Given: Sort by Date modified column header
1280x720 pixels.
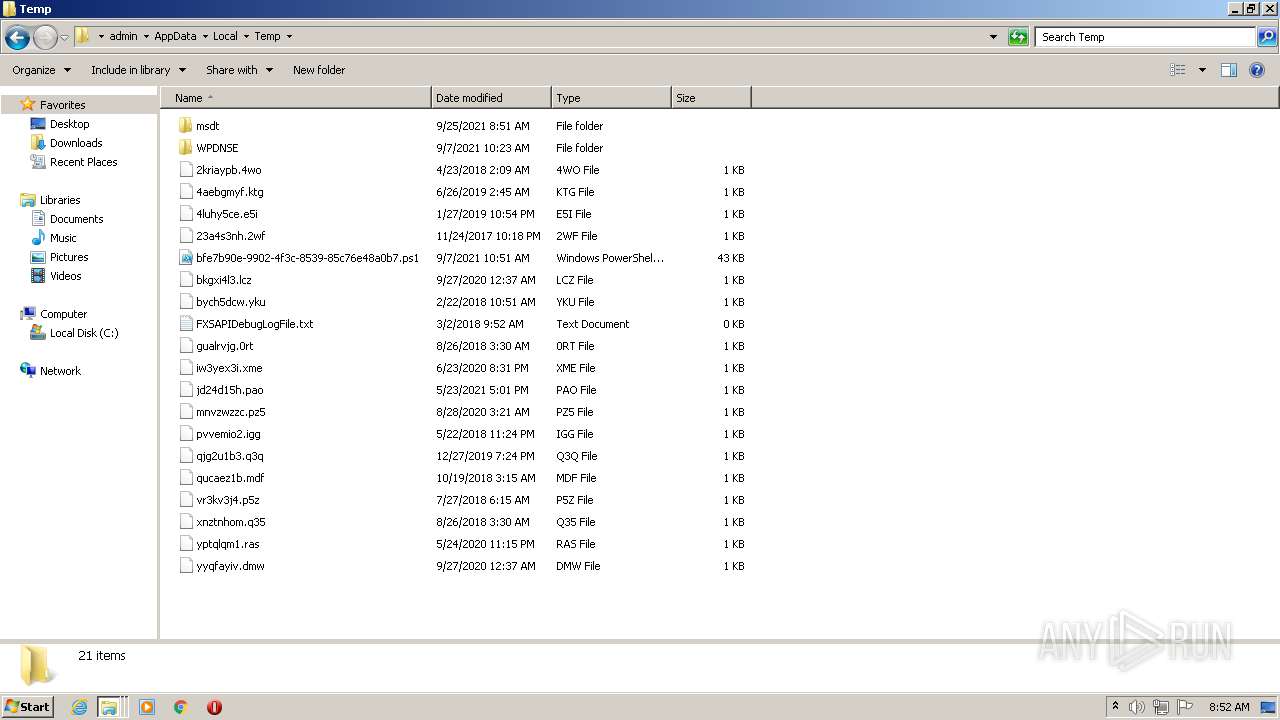Looking at the screenshot, I should click(491, 98).
